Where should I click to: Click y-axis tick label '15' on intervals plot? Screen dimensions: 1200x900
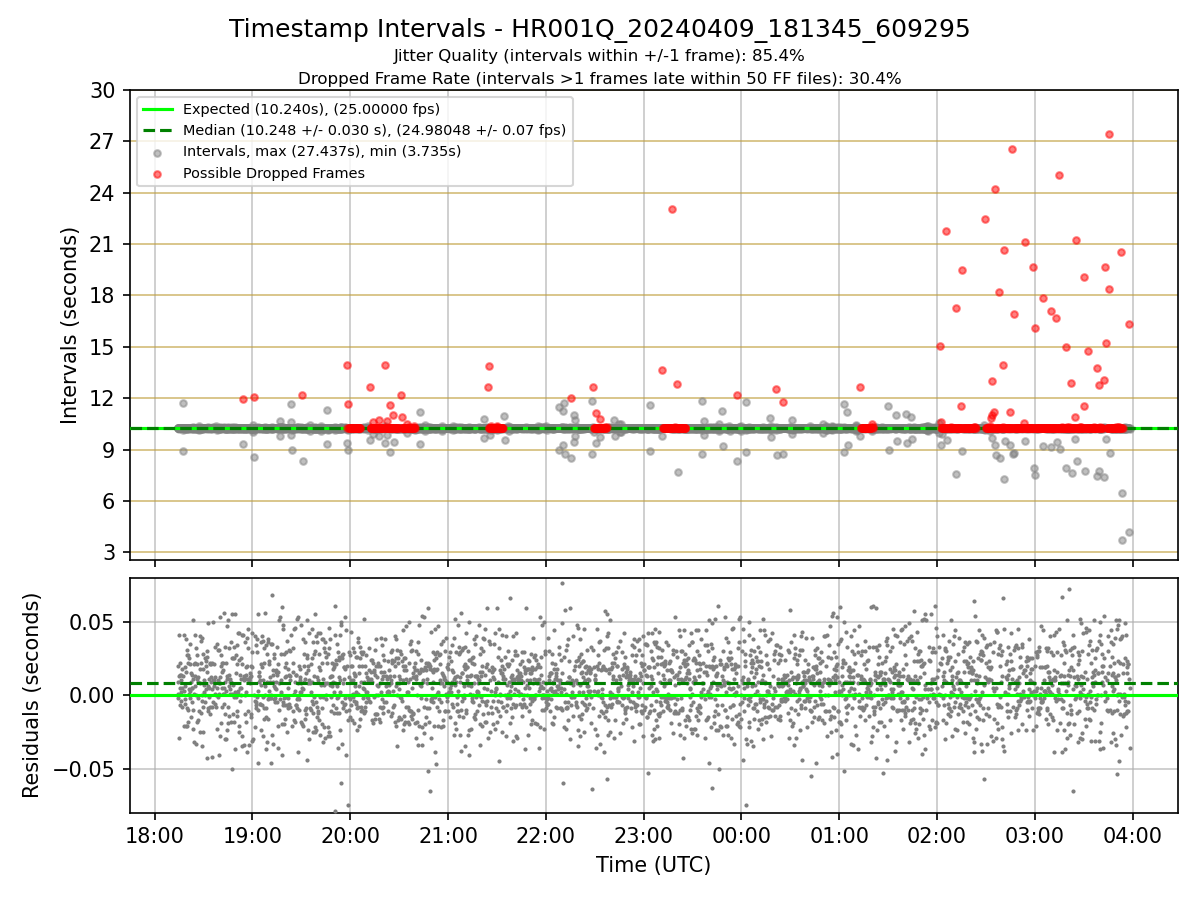pyautogui.click(x=104, y=347)
